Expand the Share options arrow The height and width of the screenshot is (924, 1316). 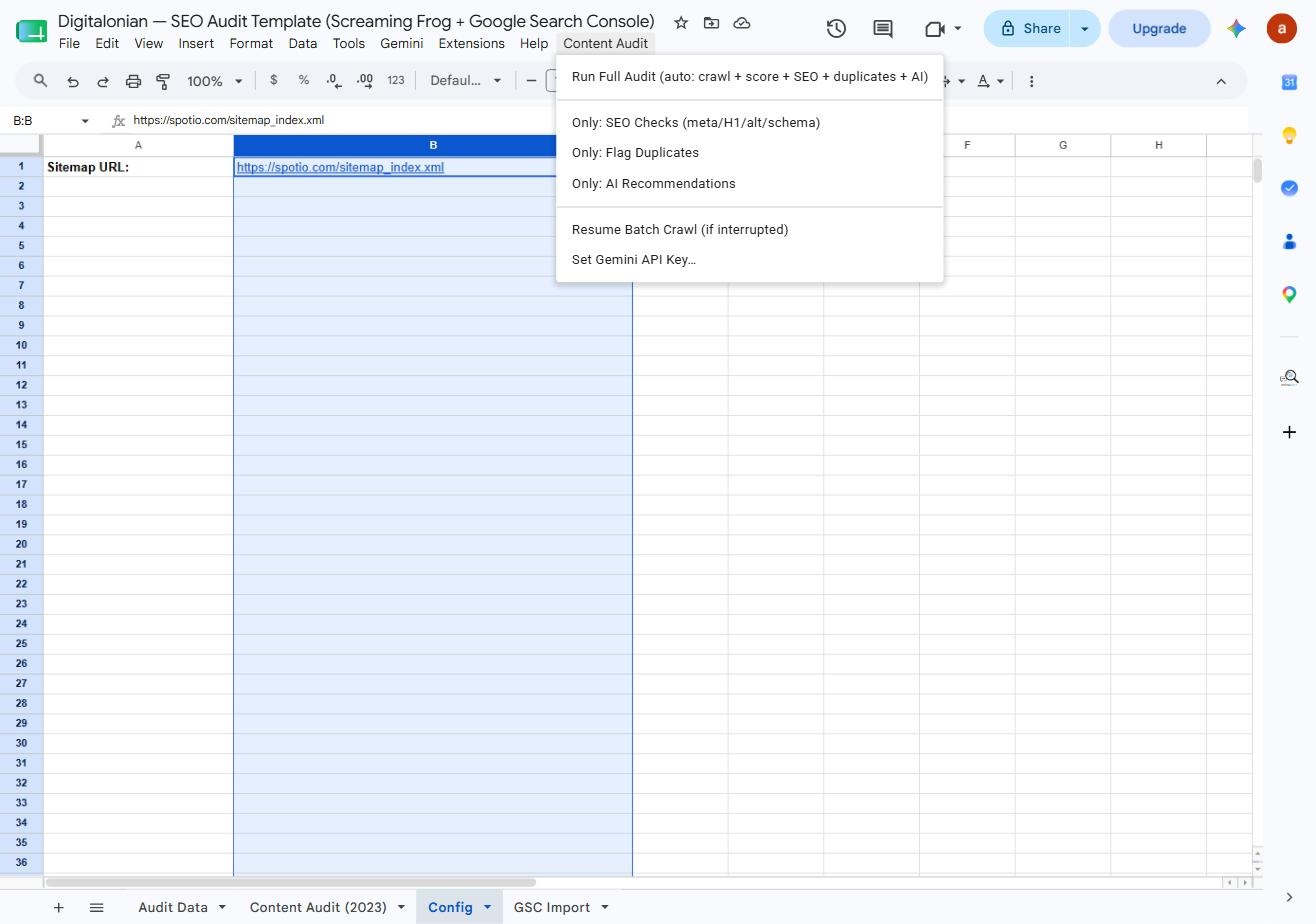click(x=1084, y=29)
